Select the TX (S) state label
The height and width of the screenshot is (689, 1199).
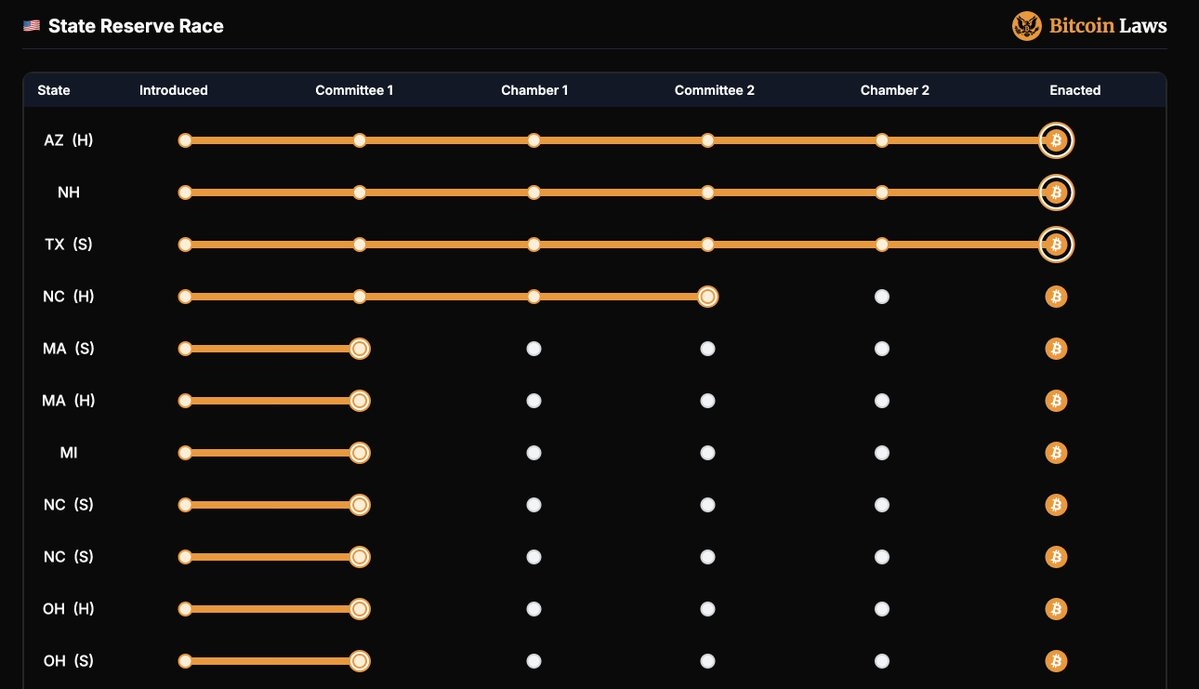68,245
